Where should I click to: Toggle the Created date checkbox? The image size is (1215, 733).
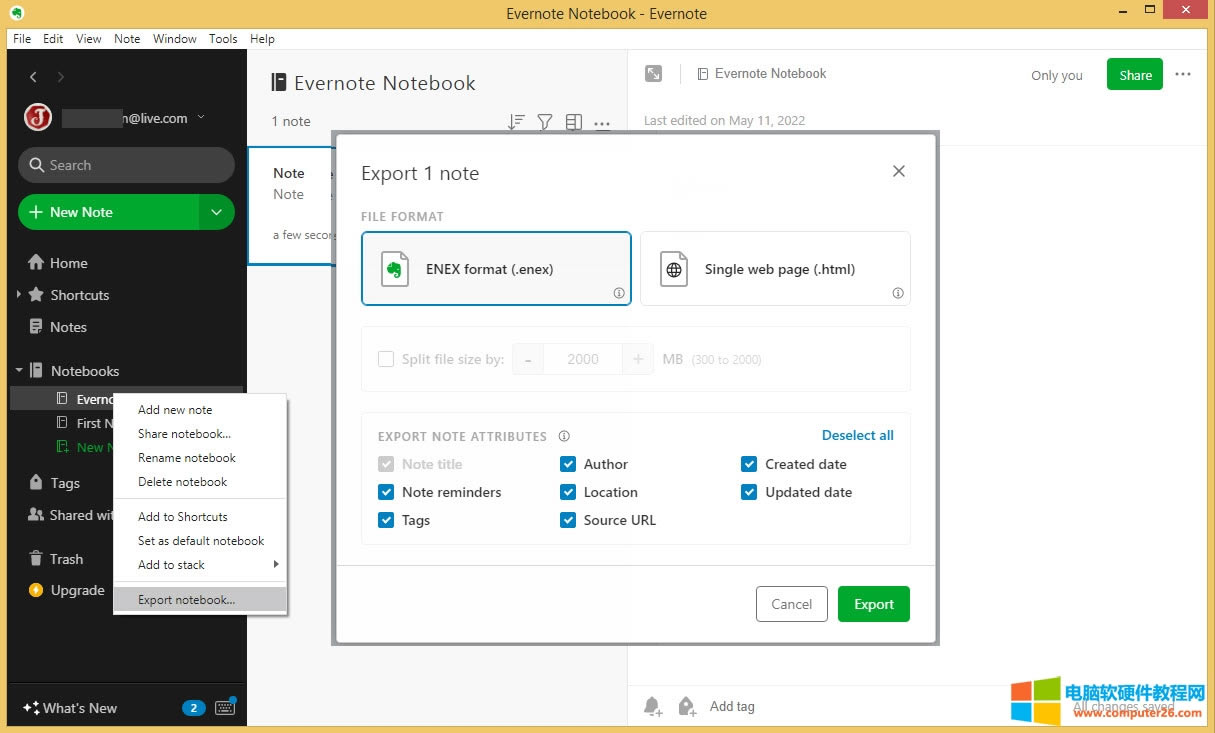[x=749, y=464]
